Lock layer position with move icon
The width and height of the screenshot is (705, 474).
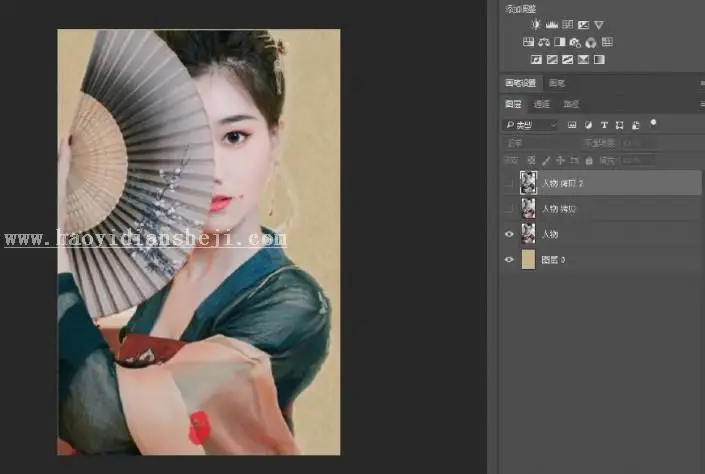coord(560,160)
